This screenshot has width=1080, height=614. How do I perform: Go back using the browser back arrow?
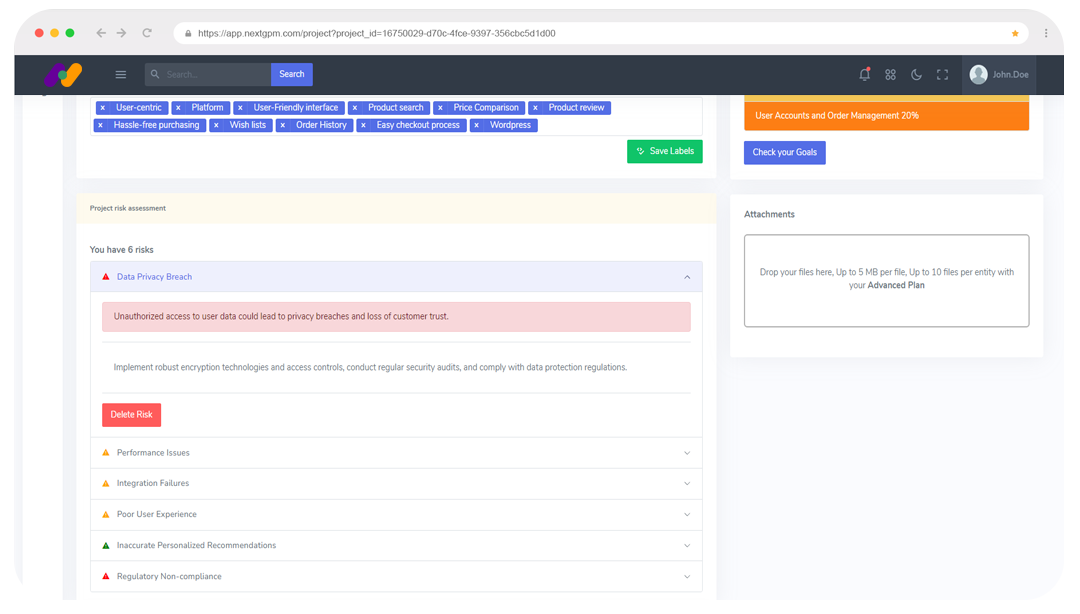click(101, 33)
